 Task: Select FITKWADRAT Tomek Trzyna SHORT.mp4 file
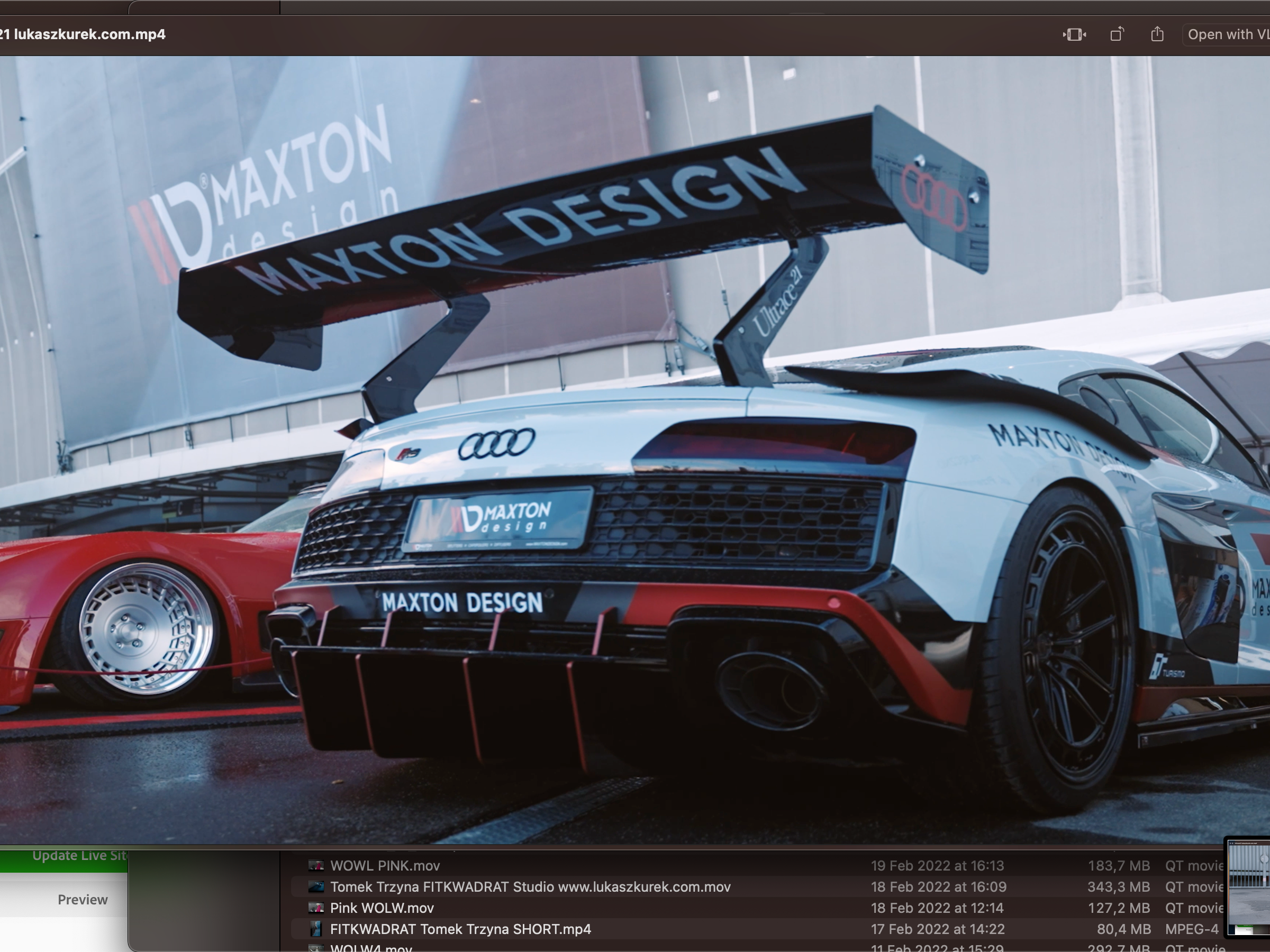point(460,929)
